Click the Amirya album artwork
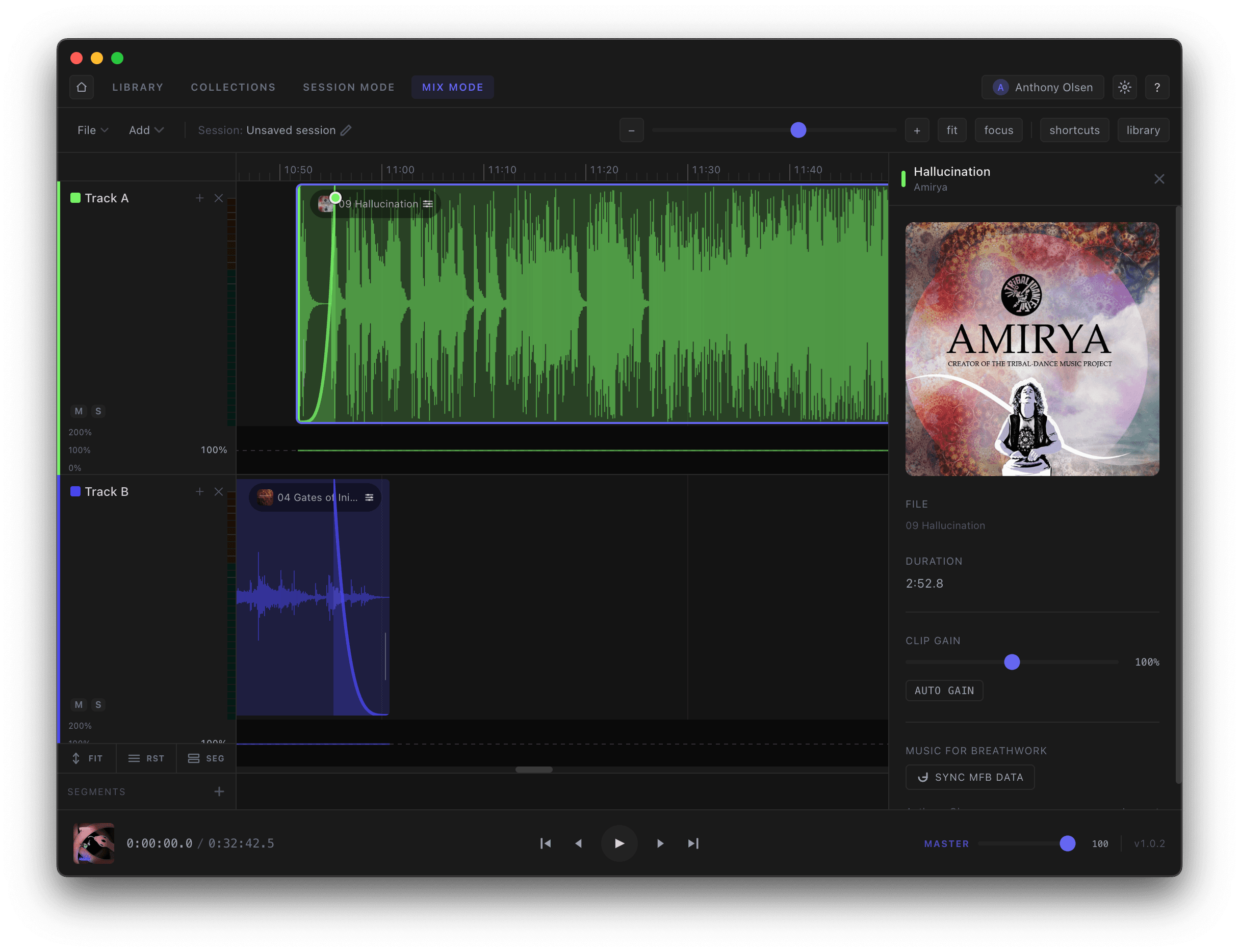 point(1032,349)
